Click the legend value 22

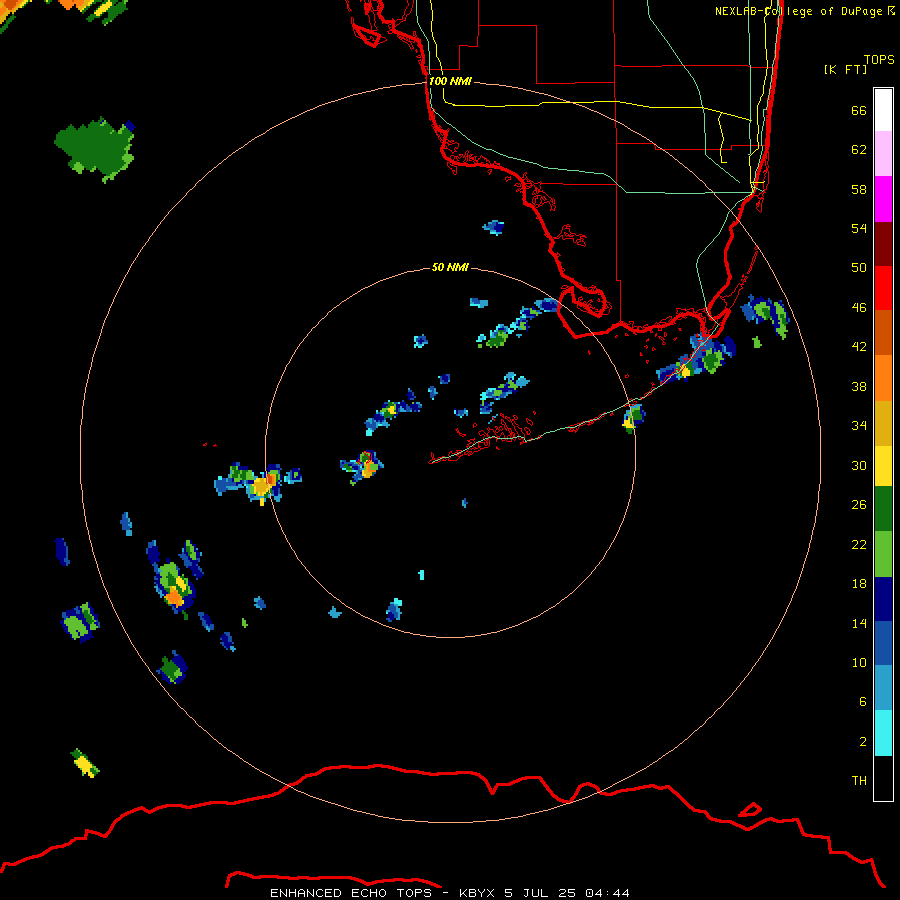pyautogui.click(x=859, y=545)
